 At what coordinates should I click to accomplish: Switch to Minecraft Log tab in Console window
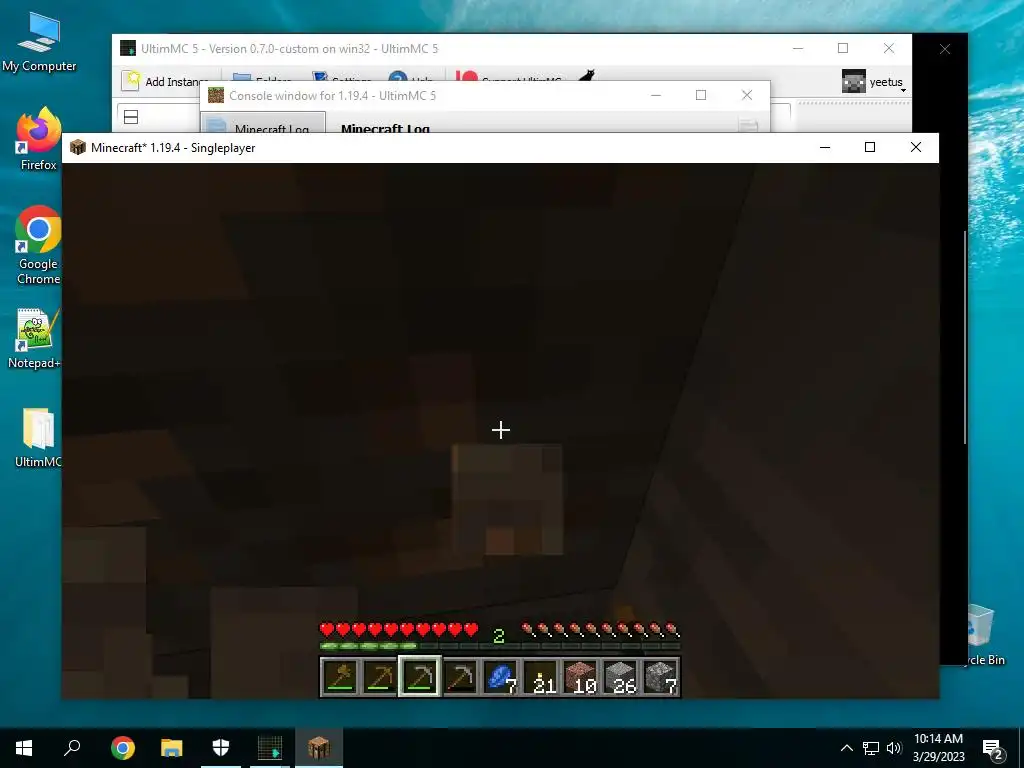point(263,124)
